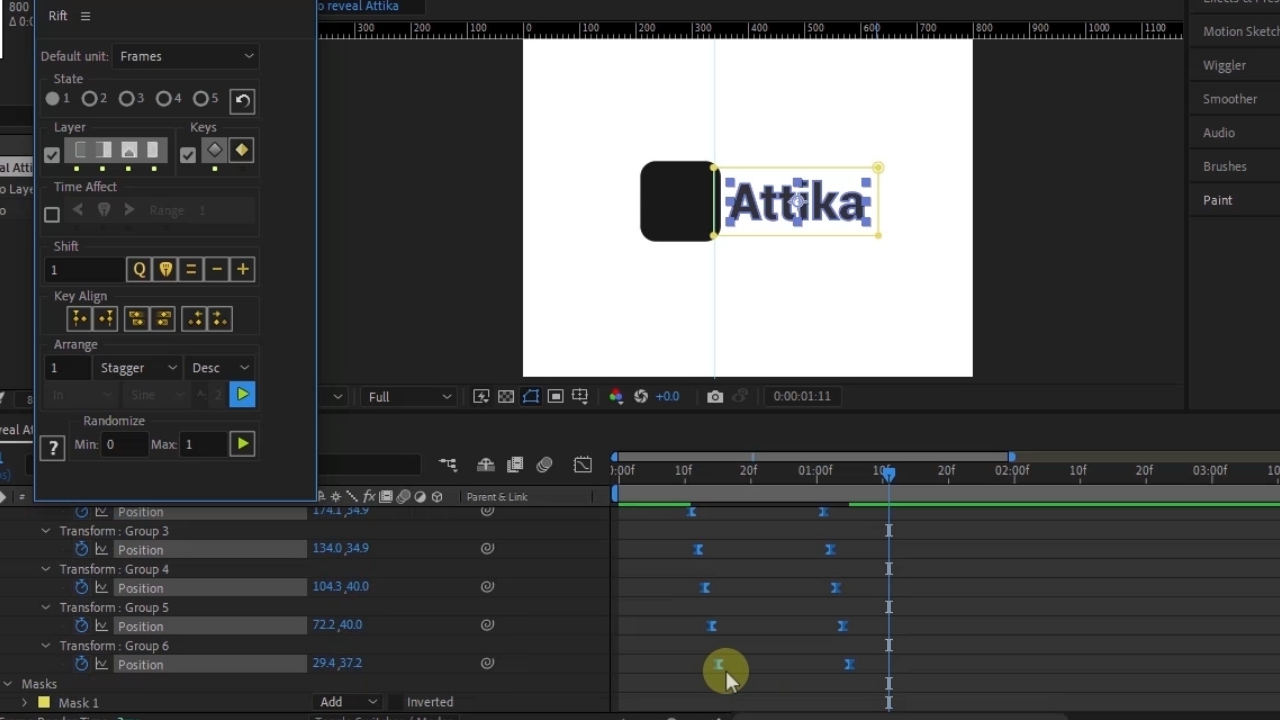Enable the Time Affect checkbox
Viewport: 1280px width, 720px height.
pos(52,214)
